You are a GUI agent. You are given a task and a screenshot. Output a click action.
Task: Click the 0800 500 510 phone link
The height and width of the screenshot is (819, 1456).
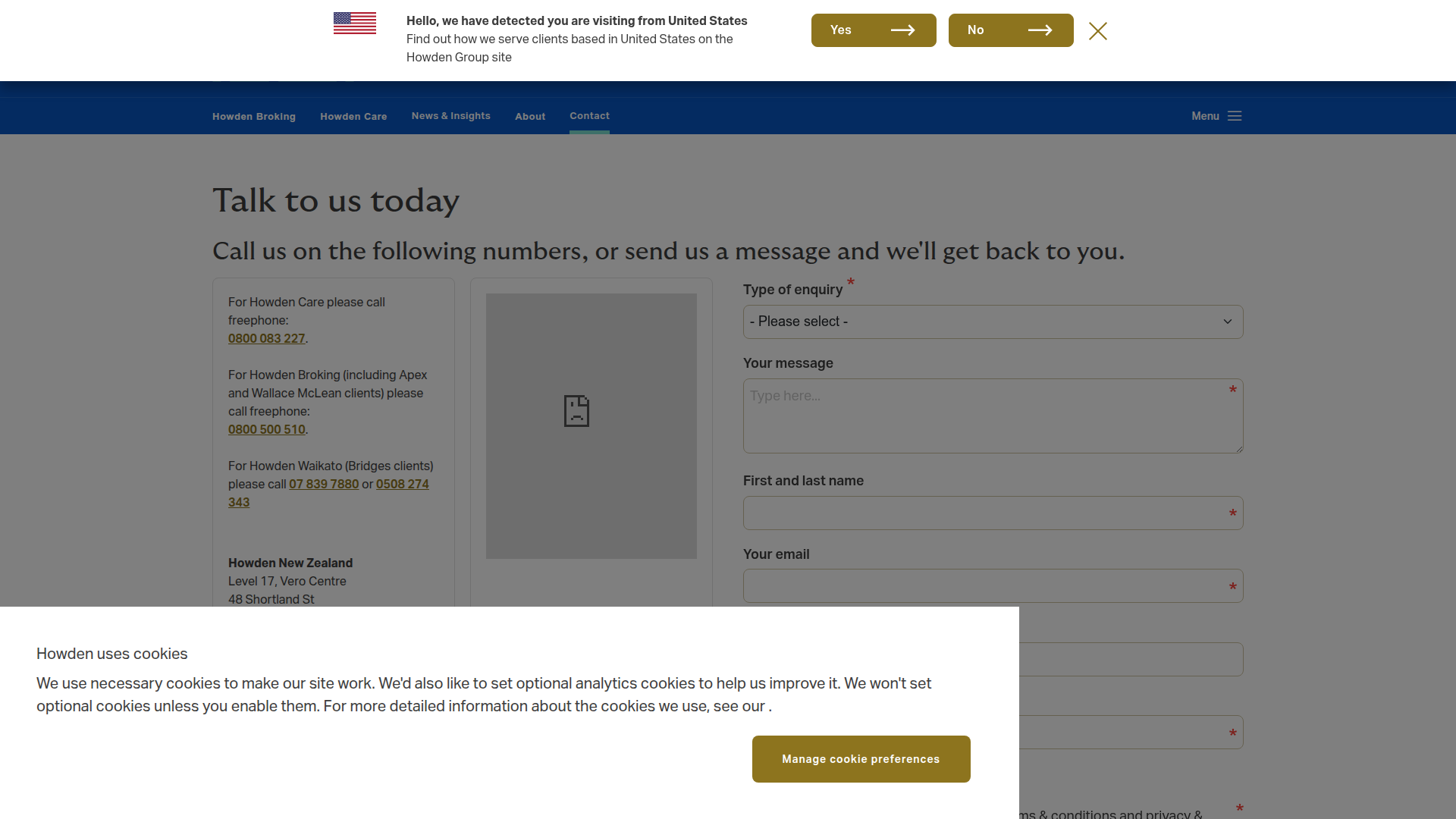[267, 429]
